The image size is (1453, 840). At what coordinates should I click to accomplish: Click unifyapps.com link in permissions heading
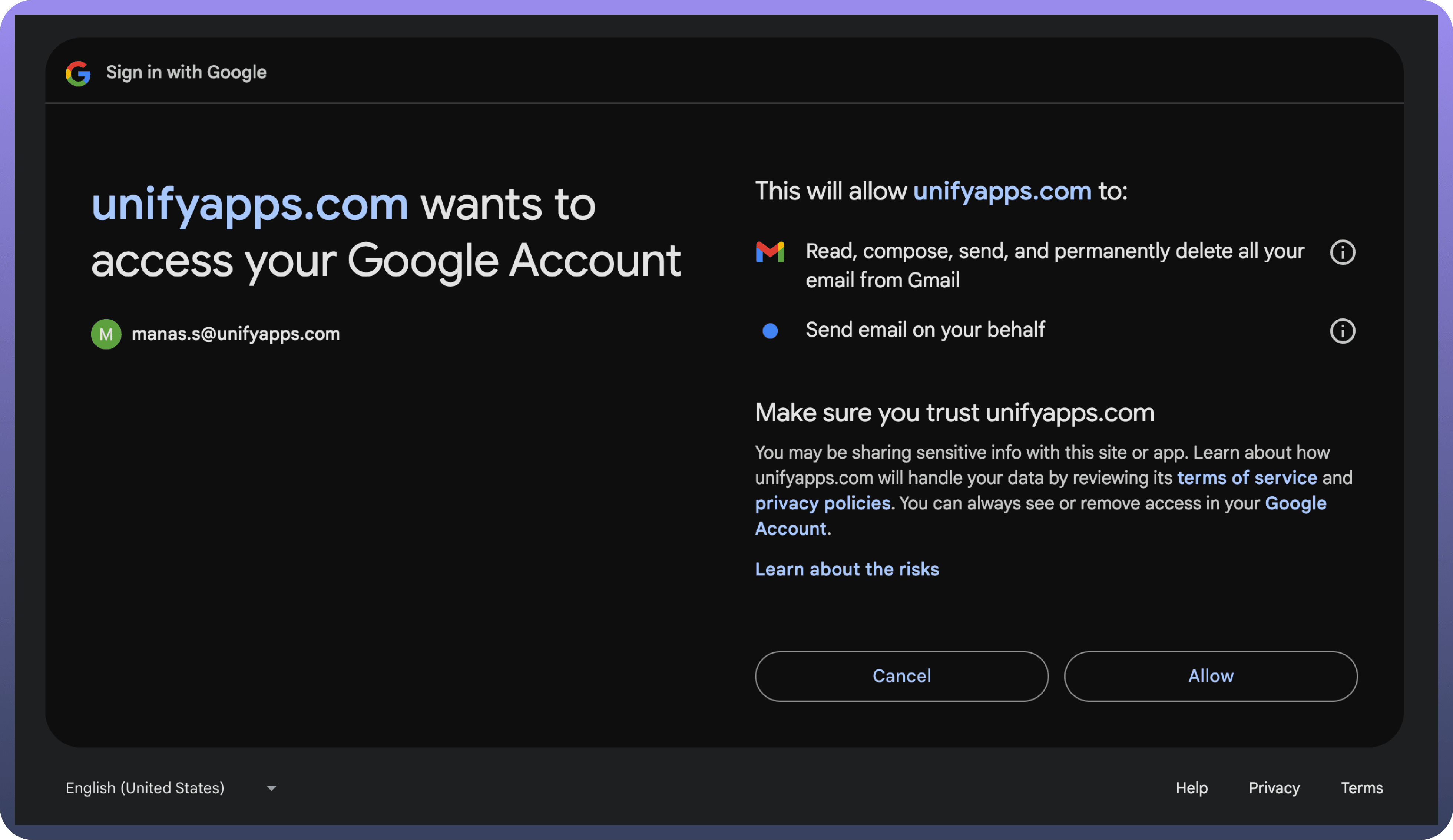click(1002, 191)
